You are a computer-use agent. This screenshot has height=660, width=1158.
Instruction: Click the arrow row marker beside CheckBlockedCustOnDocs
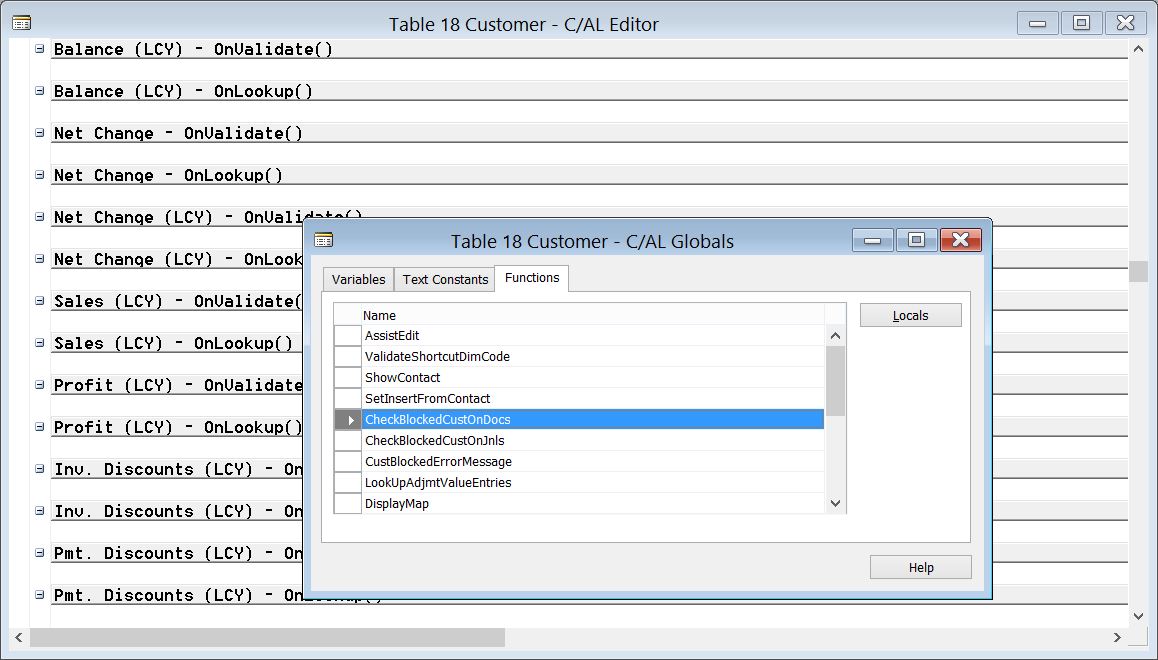click(348, 419)
